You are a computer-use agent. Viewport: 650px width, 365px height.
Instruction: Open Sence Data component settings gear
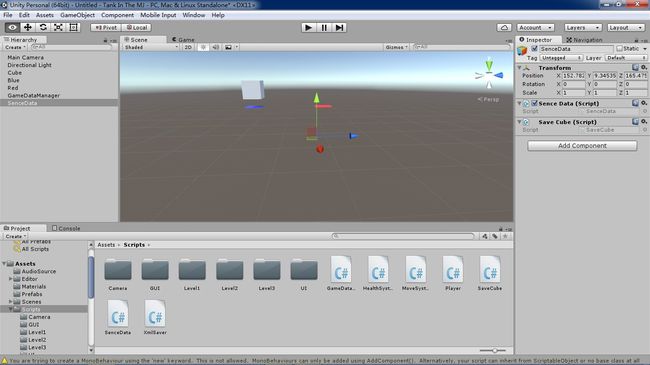643,103
